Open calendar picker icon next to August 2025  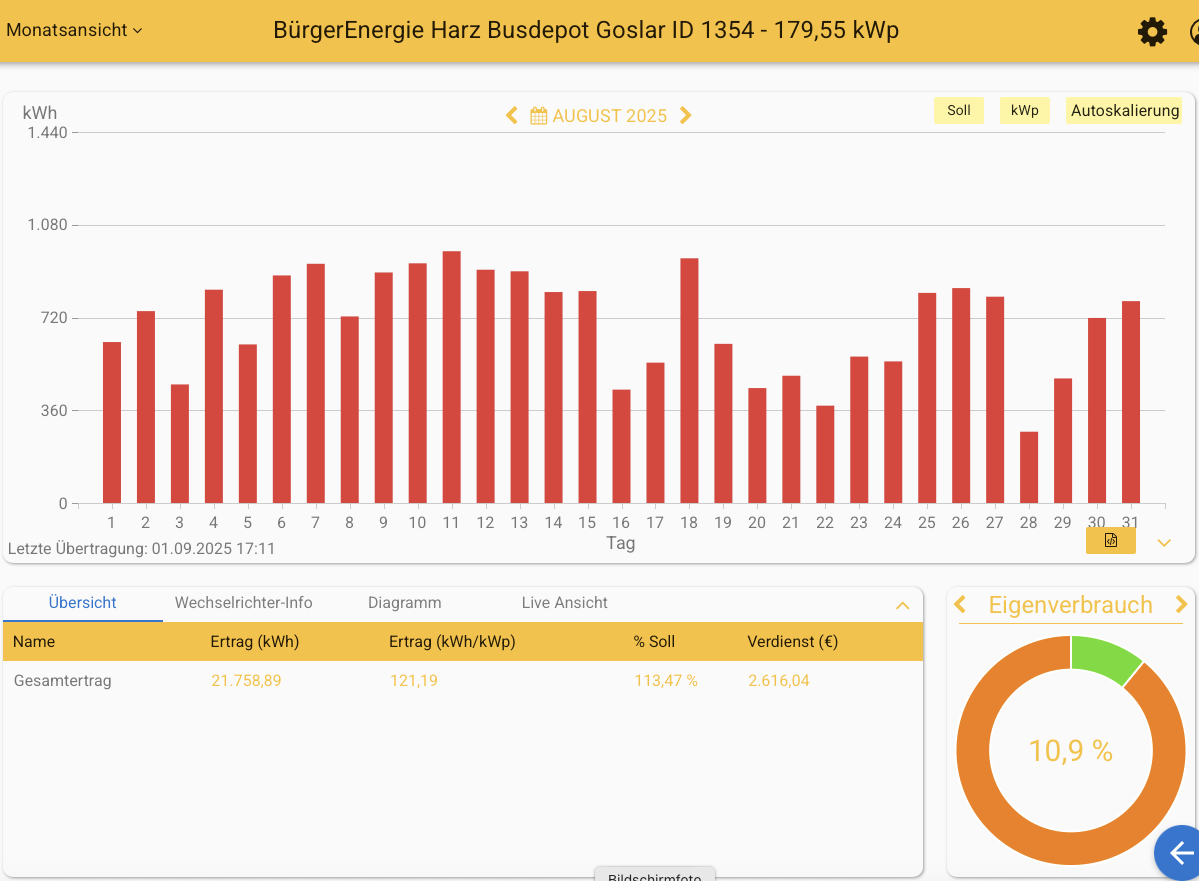[538, 116]
